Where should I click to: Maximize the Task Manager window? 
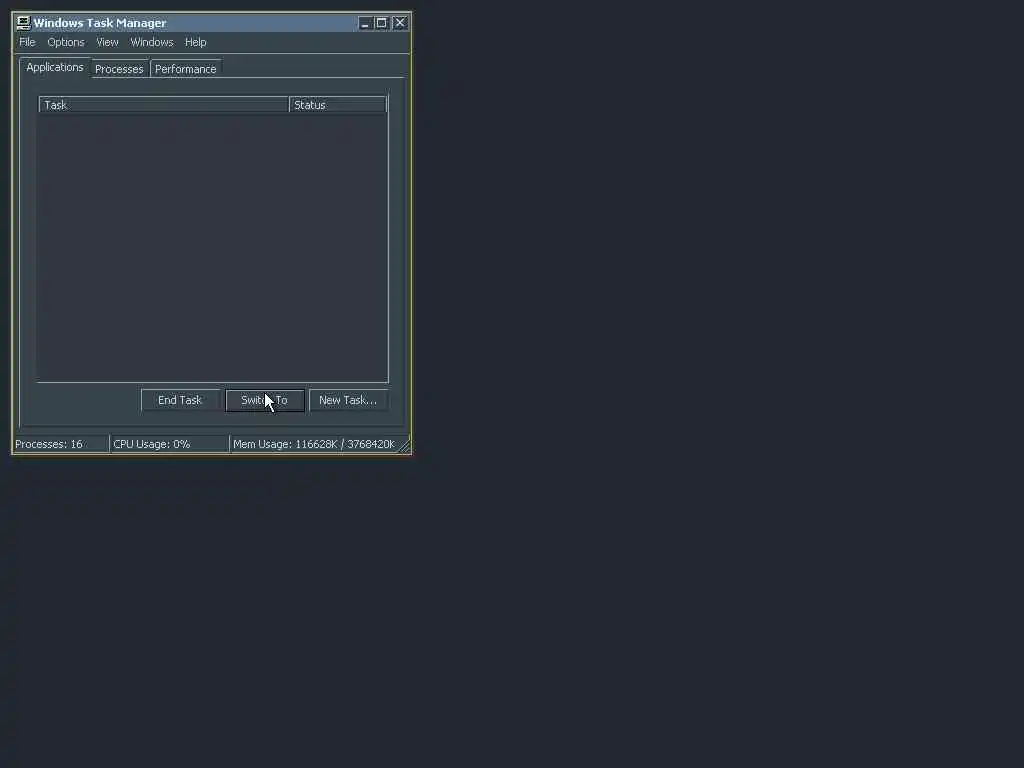382,23
